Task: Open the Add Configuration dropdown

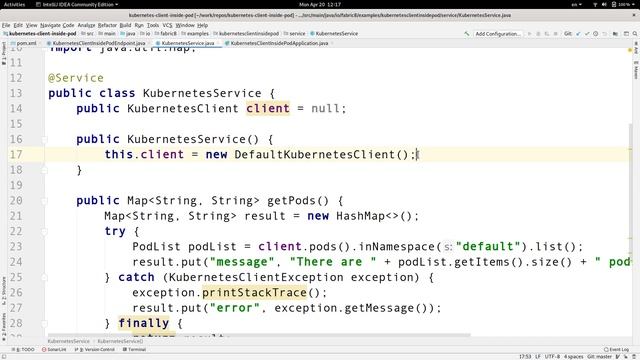Action: (498, 33)
